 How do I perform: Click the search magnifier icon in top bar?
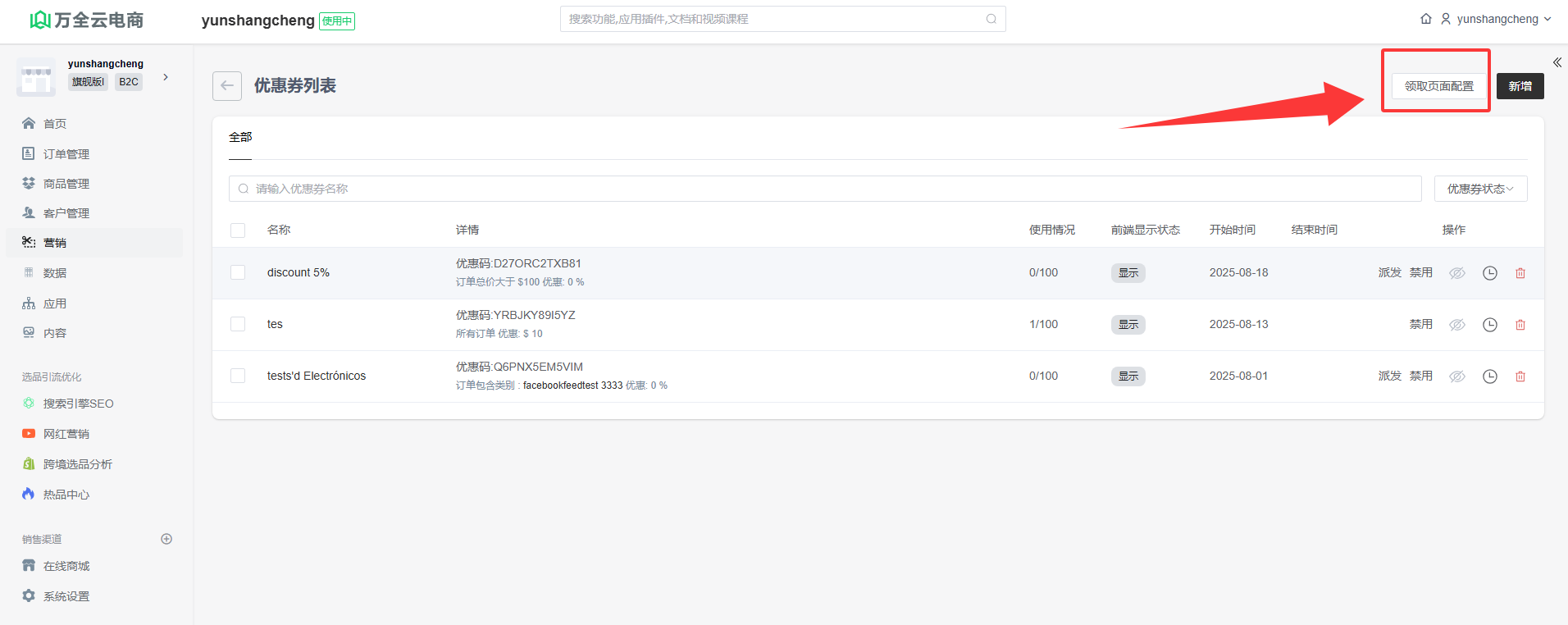tap(991, 19)
